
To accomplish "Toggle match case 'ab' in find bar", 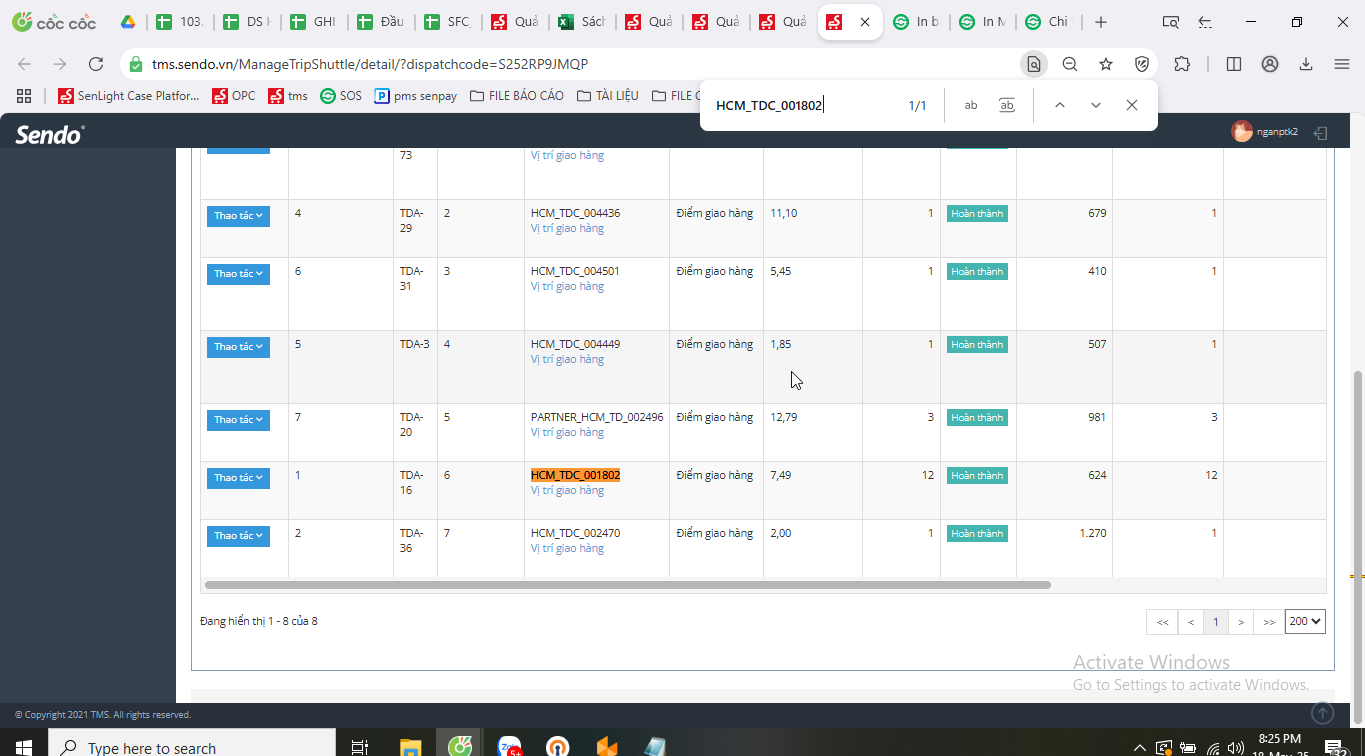I will pyautogui.click(x=971, y=105).
